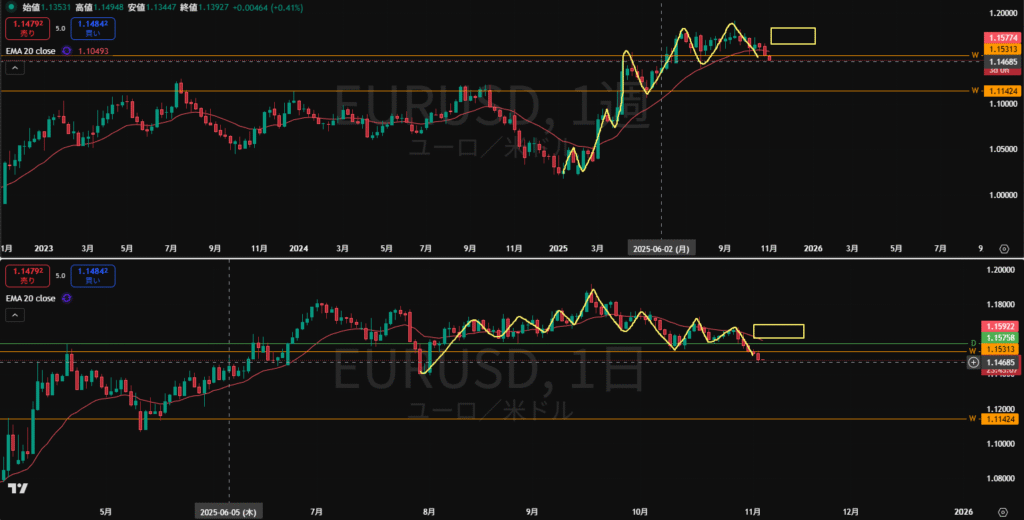This screenshot has width=1024, height=520.
Task: Select the EMA 20 close label in the daily chart
Action: [32, 297]
